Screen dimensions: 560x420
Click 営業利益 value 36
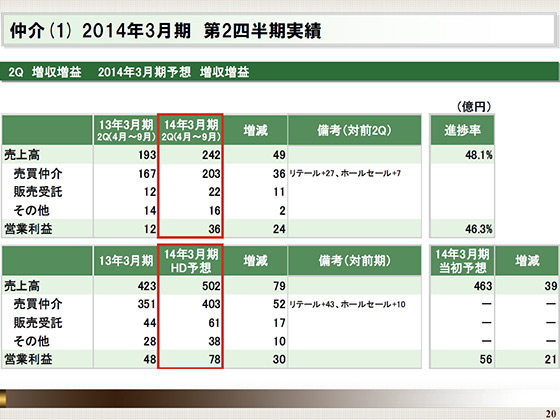click(214, 229)
